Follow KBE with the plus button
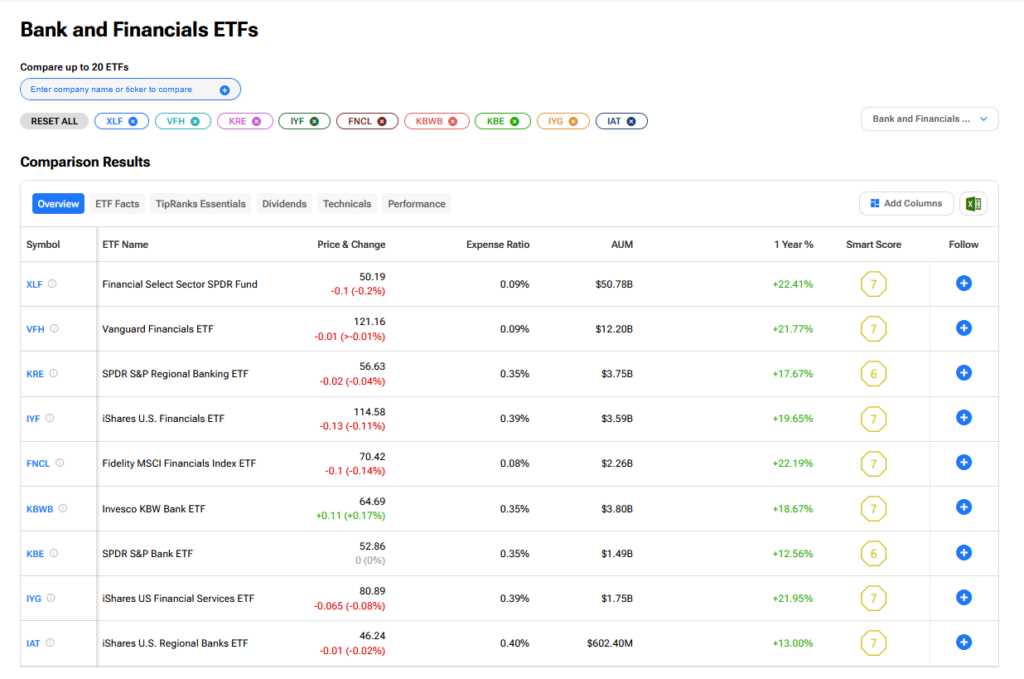The image size is (1024, 679). click(x=964, y=553)
